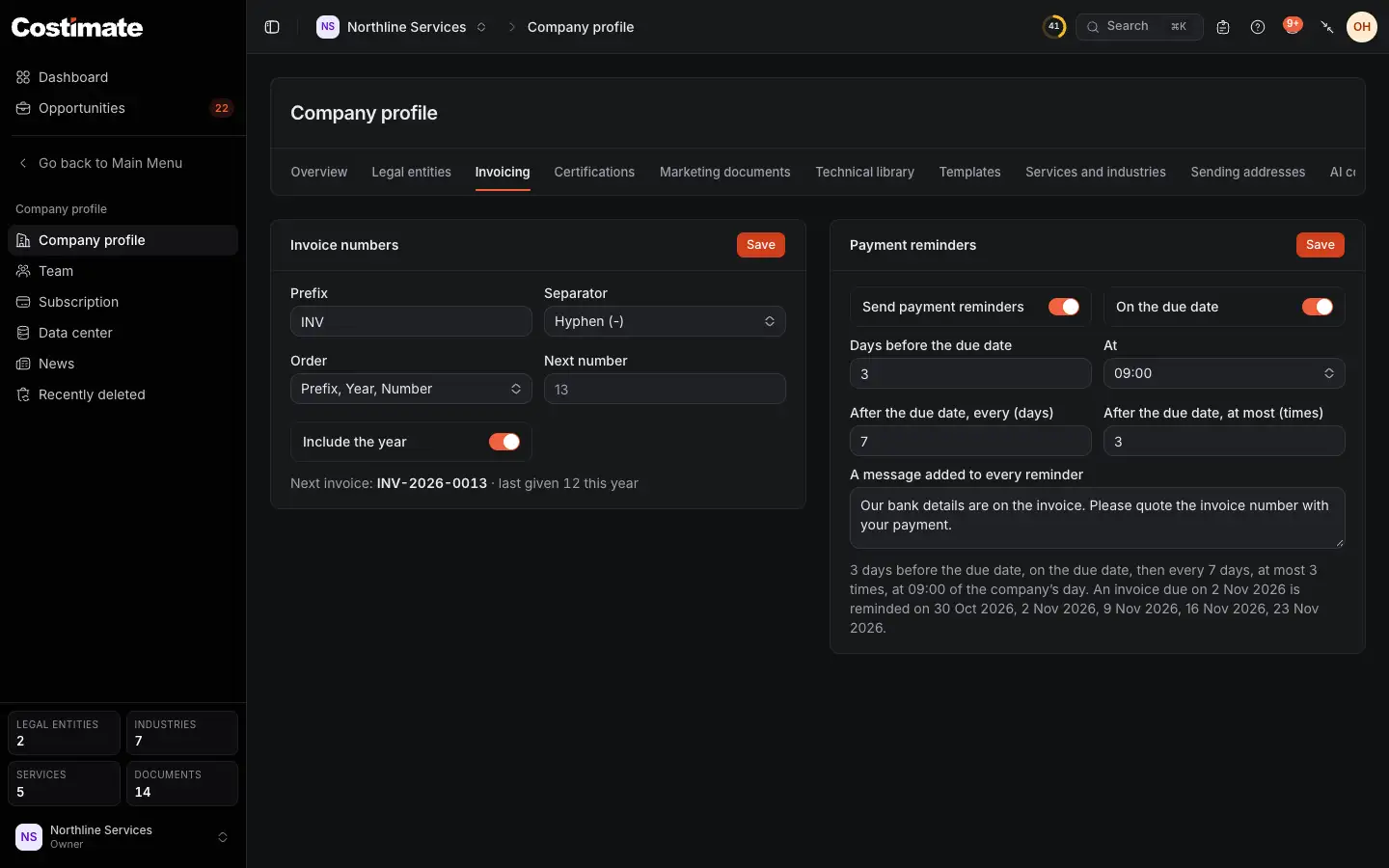Click the OH user avatar
The image size is (1389, 868).
click(x=1362, y=27)
